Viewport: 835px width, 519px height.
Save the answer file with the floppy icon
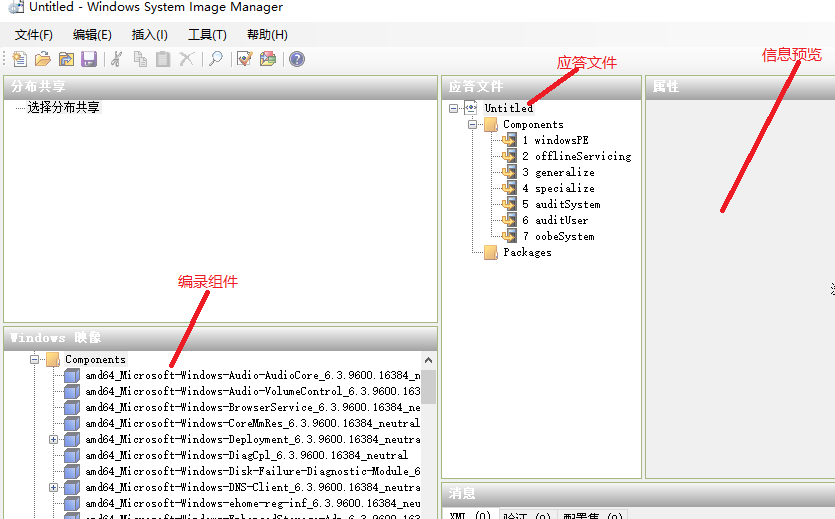pos(89,59)
